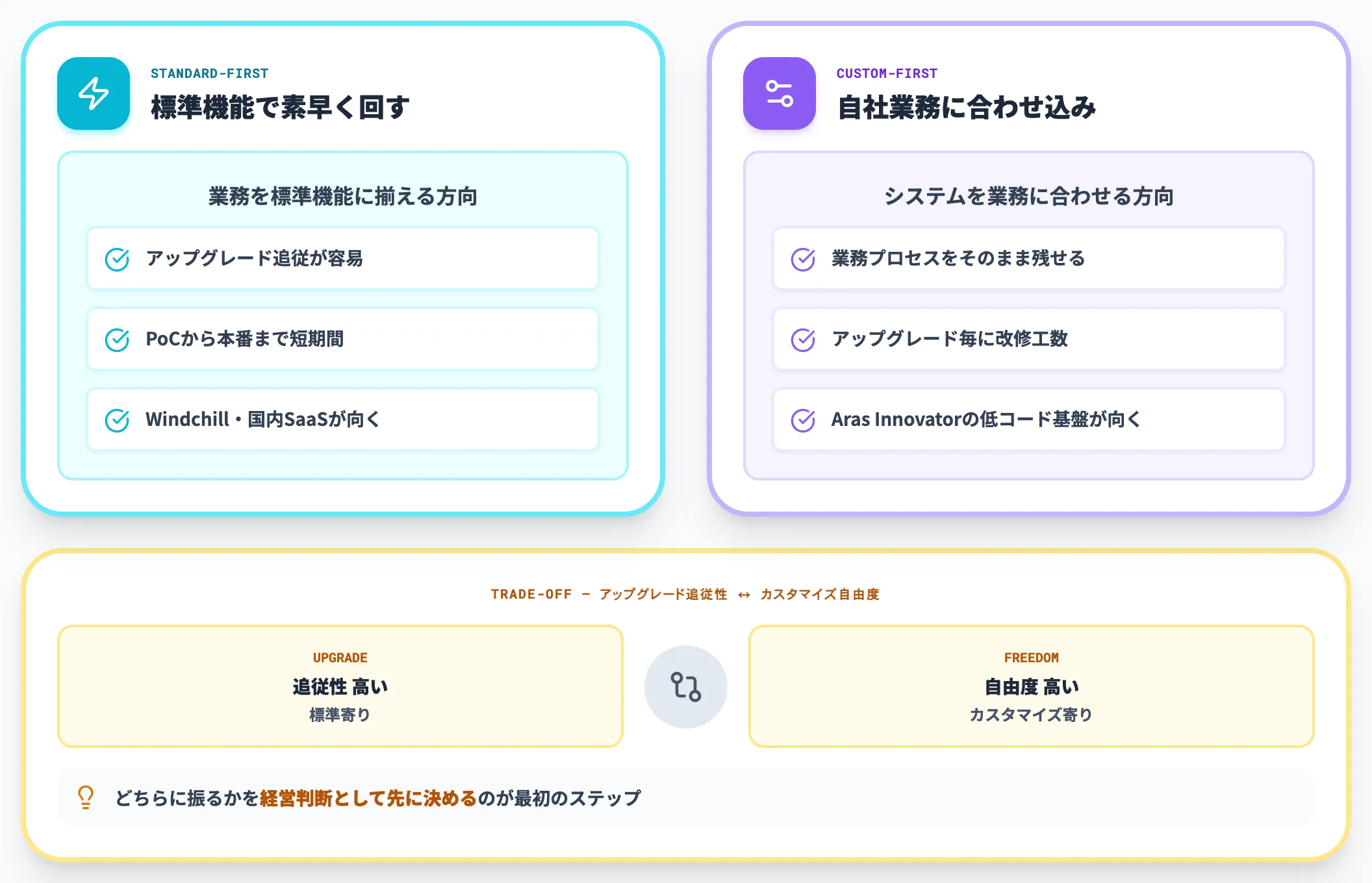Click the text Aras Innovatorの低コード基盤が向く
This screenshot has height=883, width=1372.
tap(986, 419)
